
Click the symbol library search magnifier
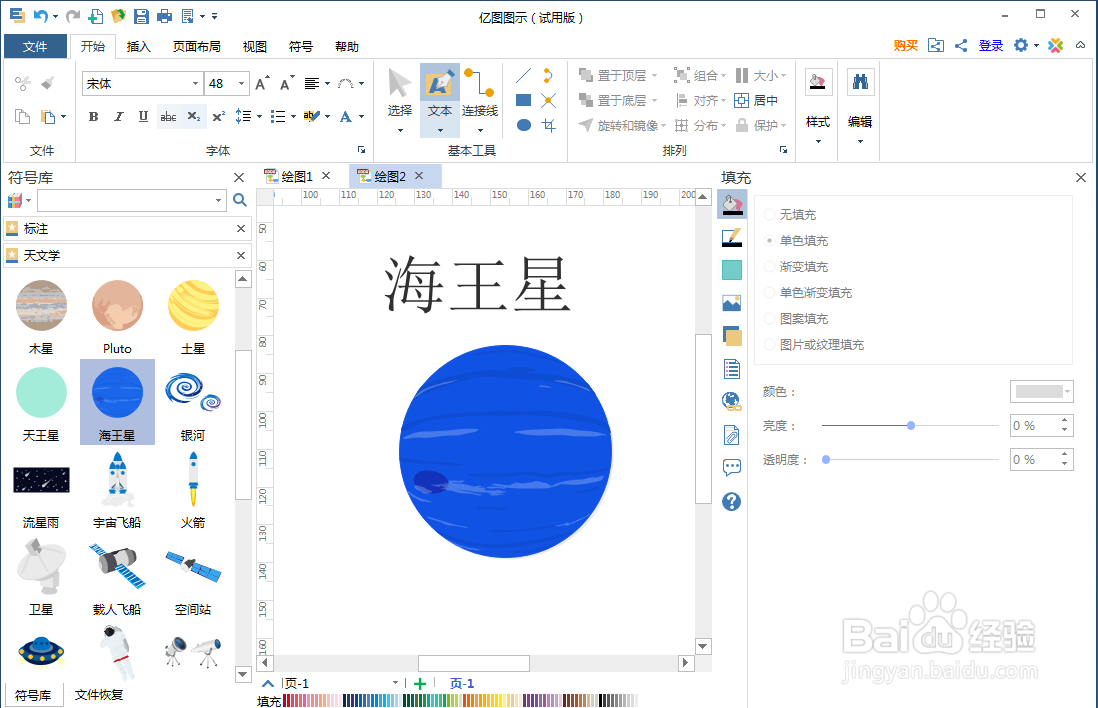(239, 200)
